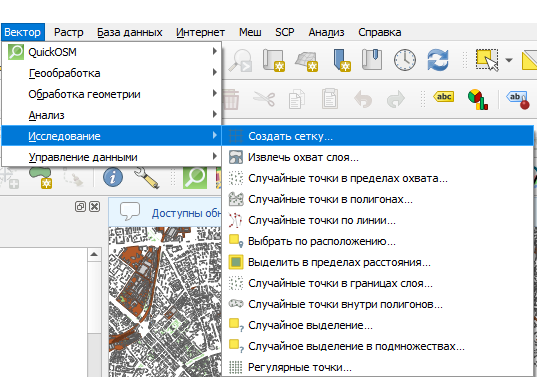
Task: Expand the QuickOSM submenu
Action: [x=112, y=52]
